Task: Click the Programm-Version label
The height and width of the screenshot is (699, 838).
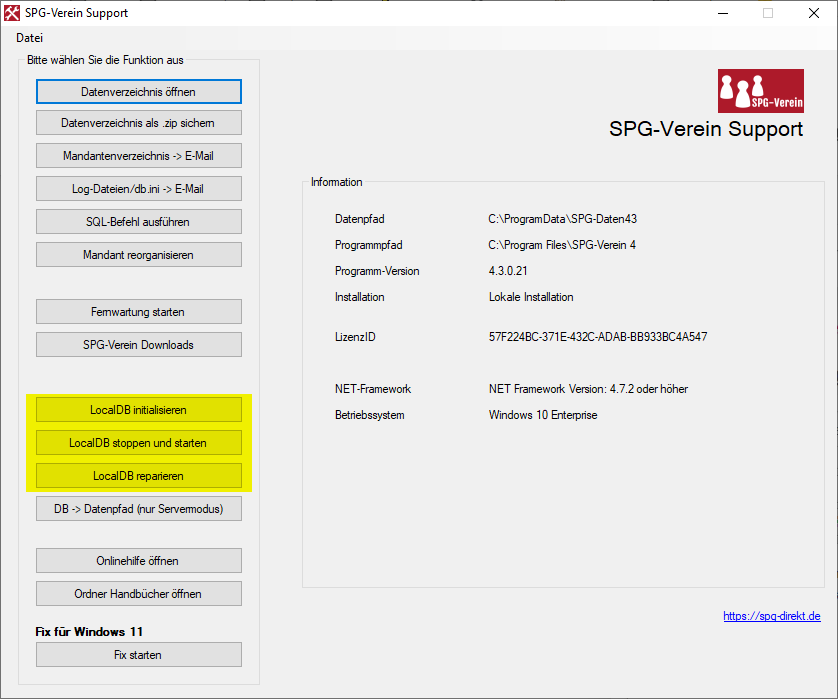Action: pyautogui.click(x=377, y=271)
